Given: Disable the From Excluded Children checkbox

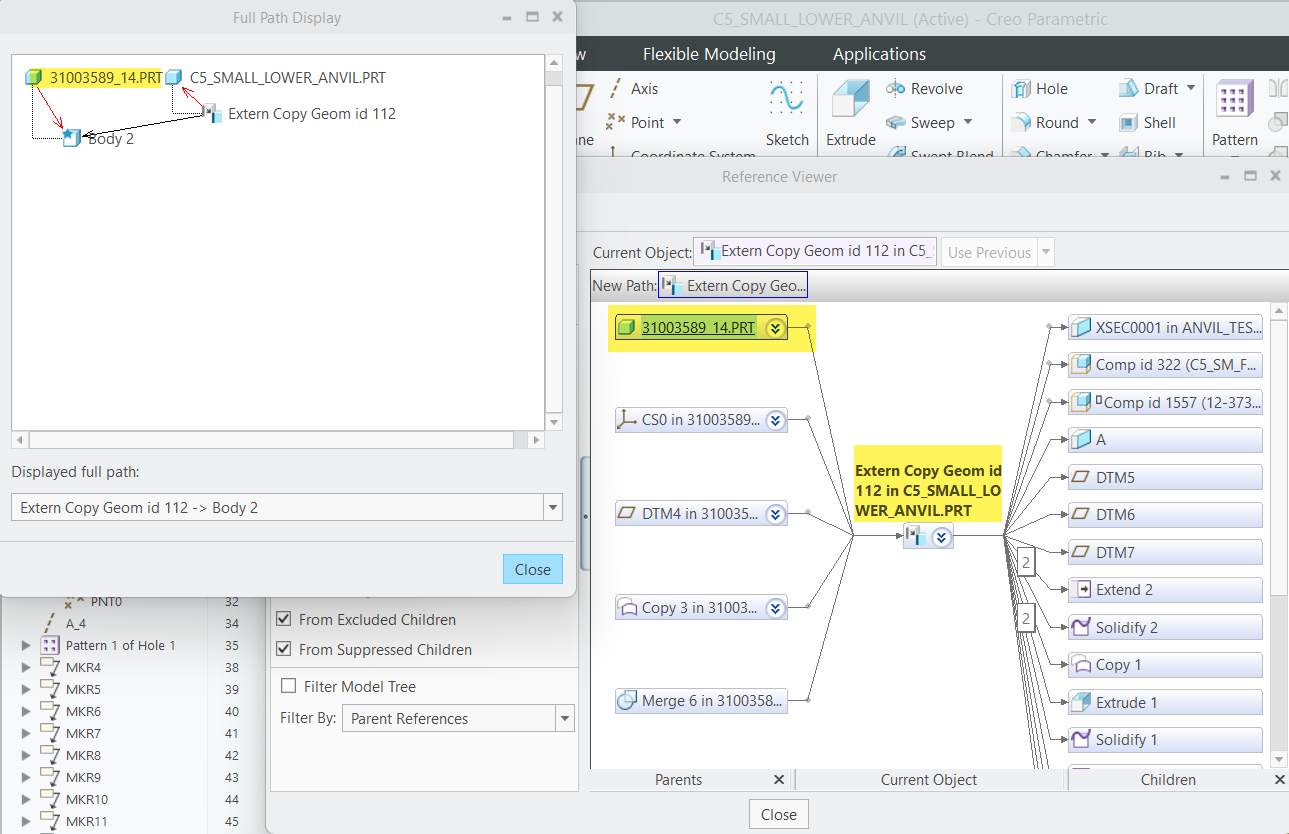Looking at the screenshot, I should [283, 619].
